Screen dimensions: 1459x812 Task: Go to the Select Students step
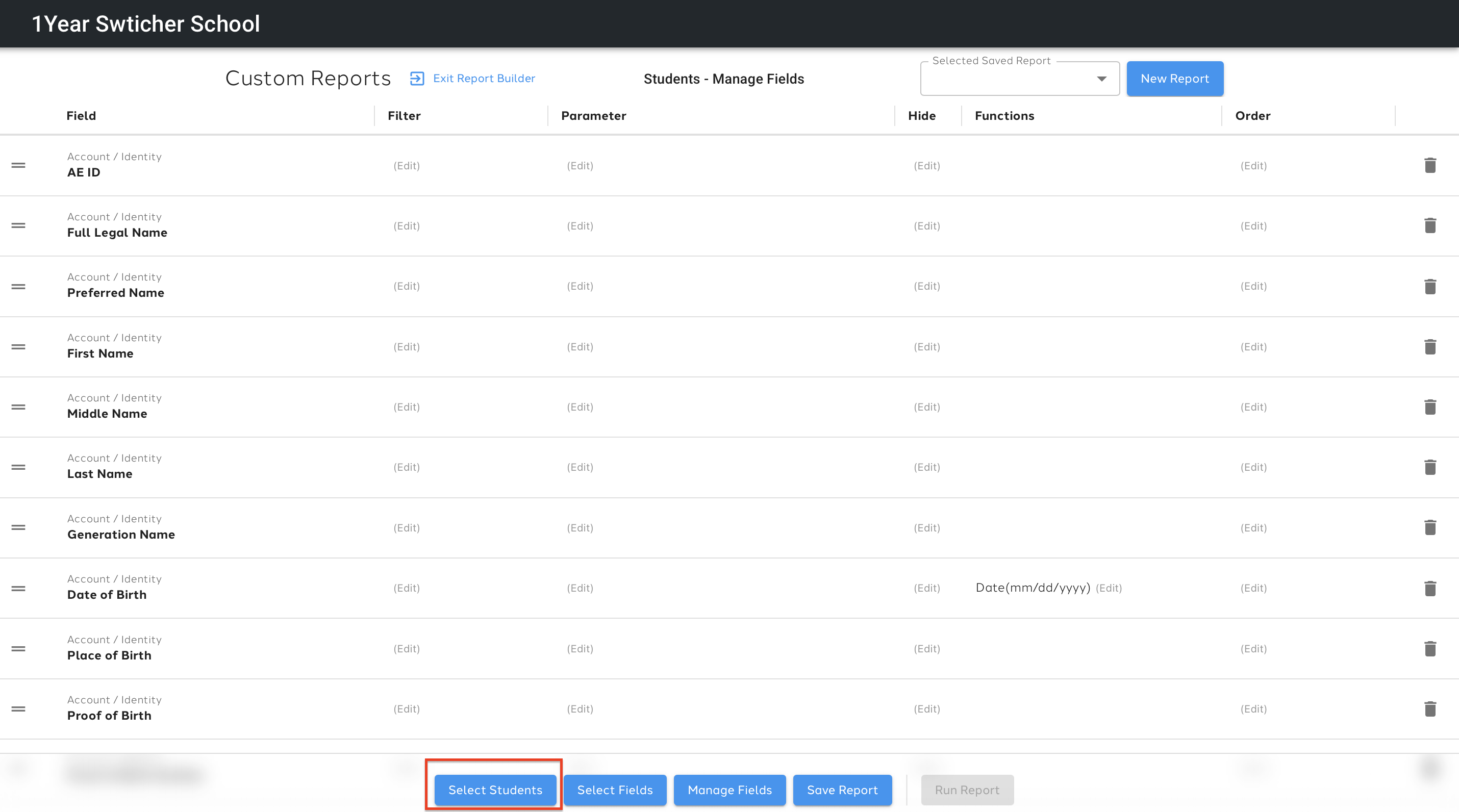coord(495,790)
